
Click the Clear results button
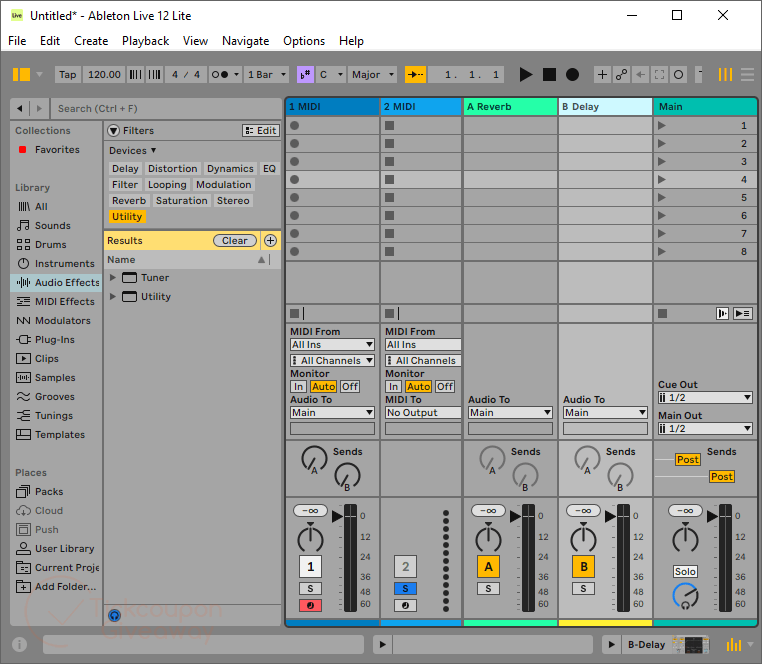coord(235,241)
